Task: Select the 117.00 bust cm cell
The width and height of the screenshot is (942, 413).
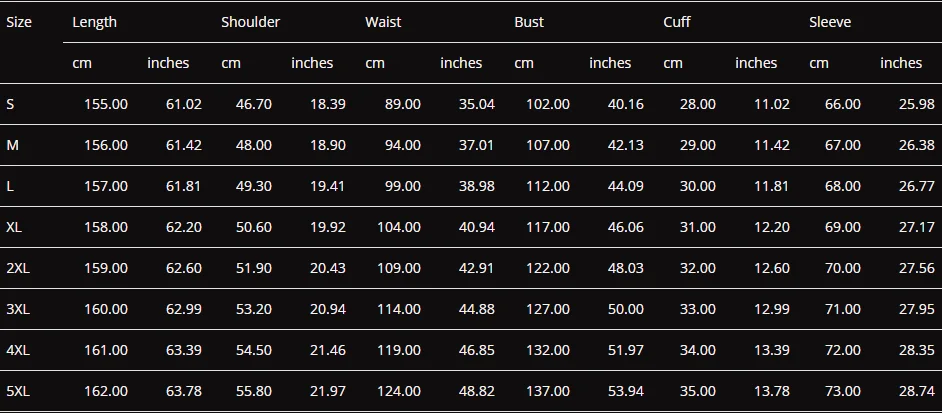Action: [x=548, y=227]
